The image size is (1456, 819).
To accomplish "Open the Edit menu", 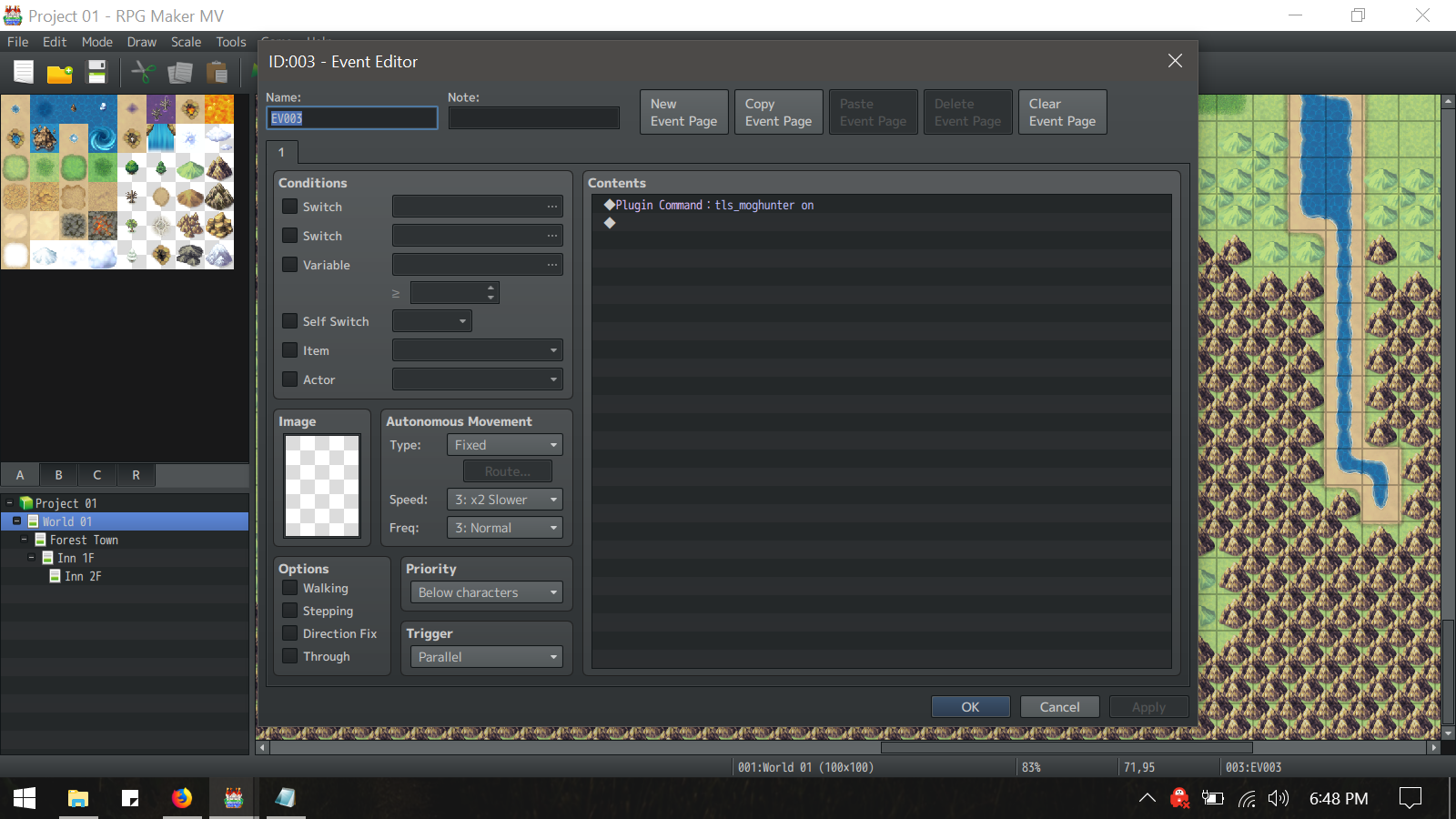I will 55,42.
